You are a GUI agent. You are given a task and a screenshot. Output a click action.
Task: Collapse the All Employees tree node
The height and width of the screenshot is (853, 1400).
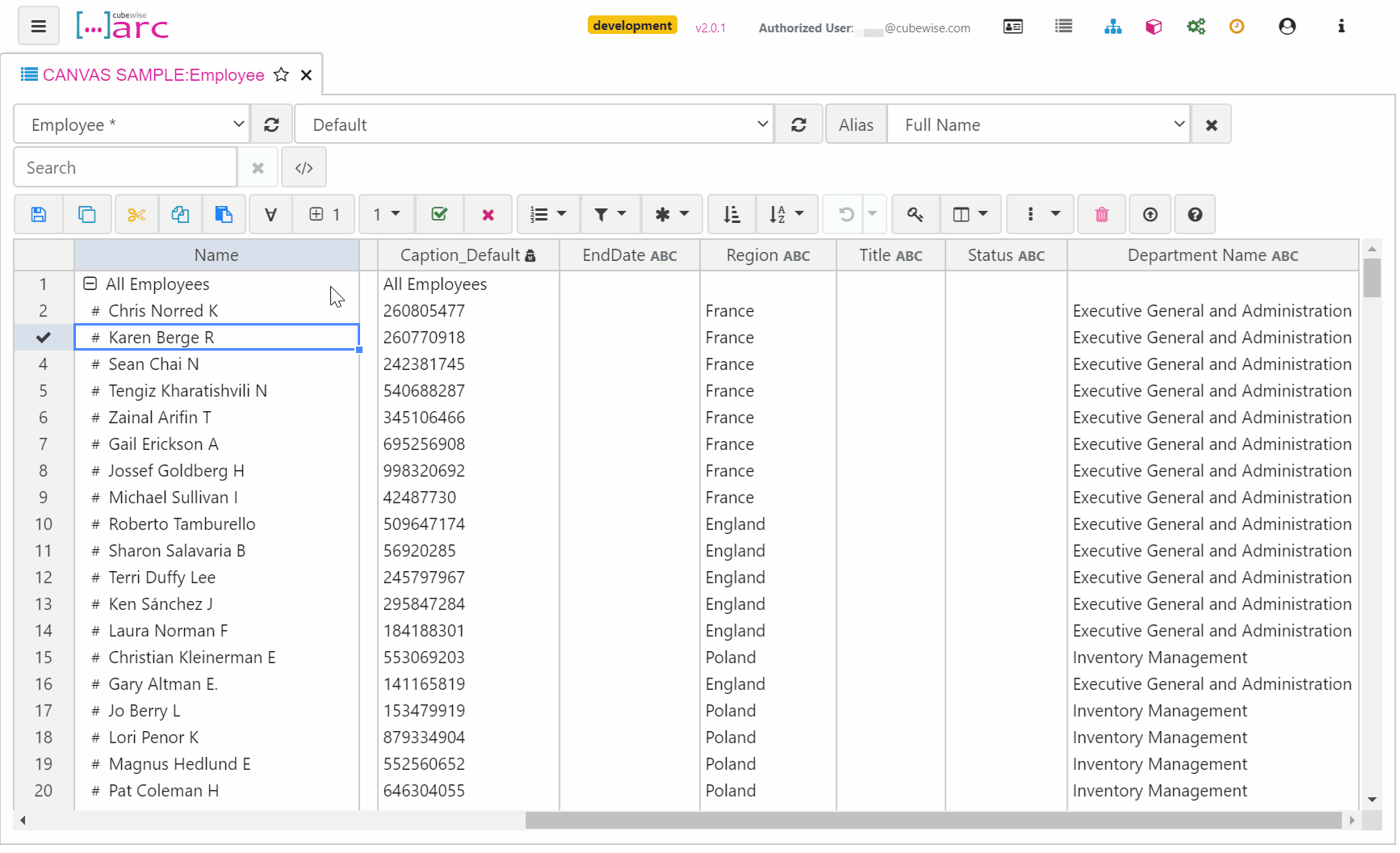pyautogui.click(x=90, y=284)
